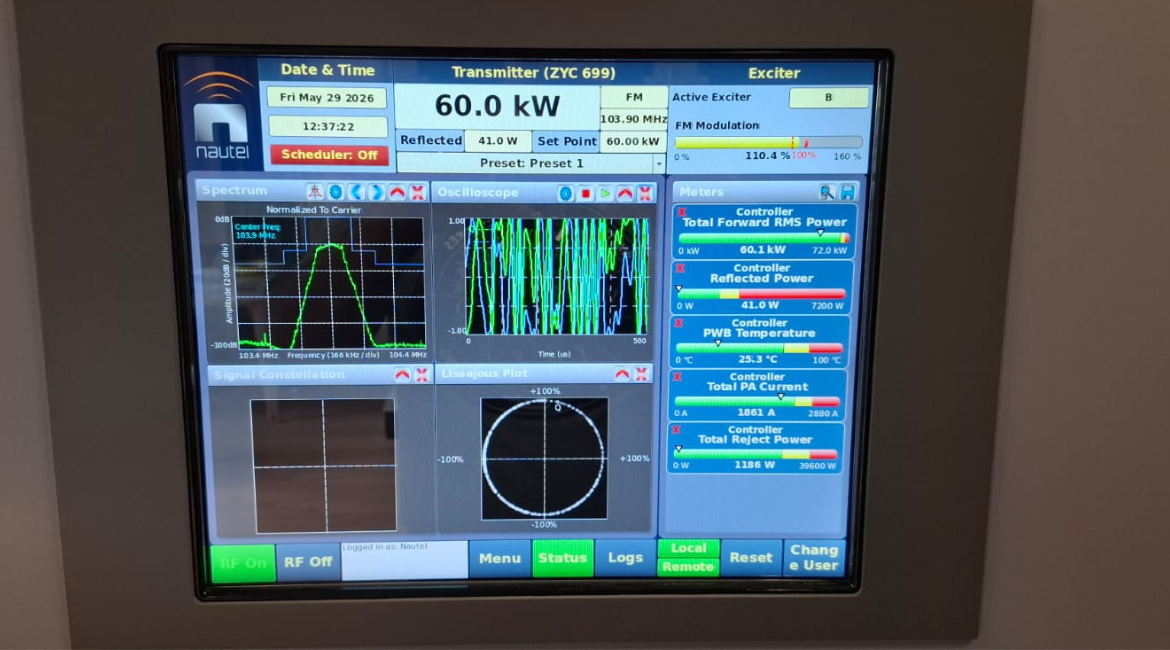Turn RF On
1170x650 pixels.
coord(243,563)
